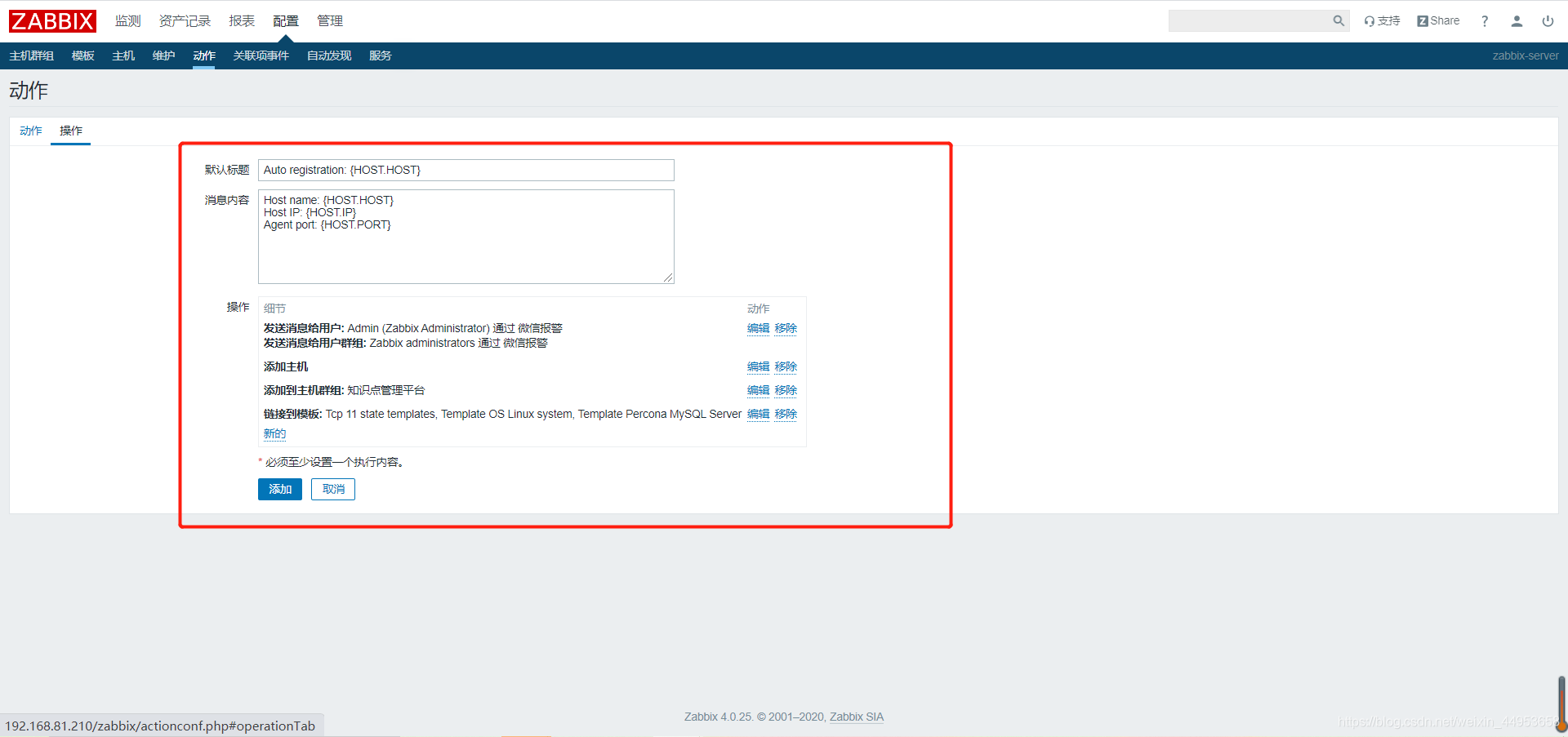
Task: Go to 维护 submenu
Action: coord(163,55)
